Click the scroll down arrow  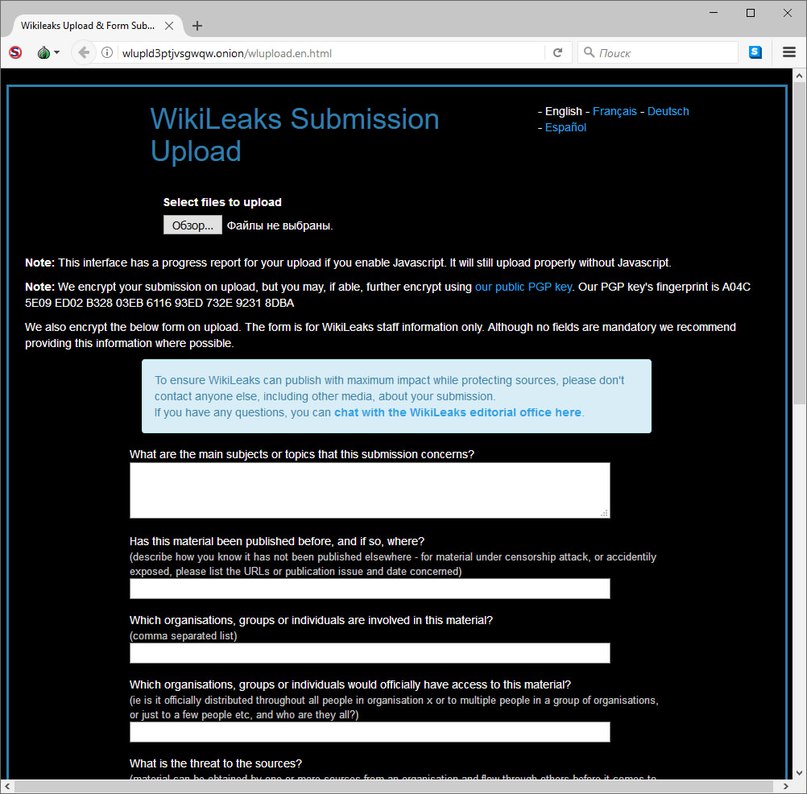pos(799,773)
